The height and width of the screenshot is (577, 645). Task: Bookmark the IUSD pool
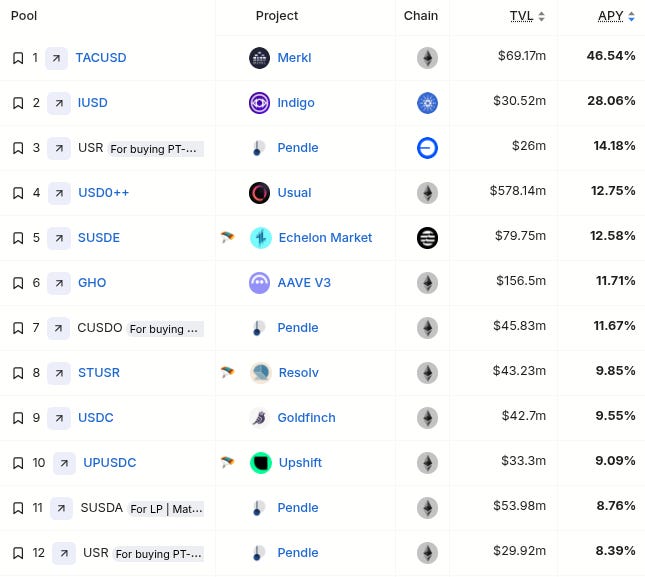tap(18, 103)
